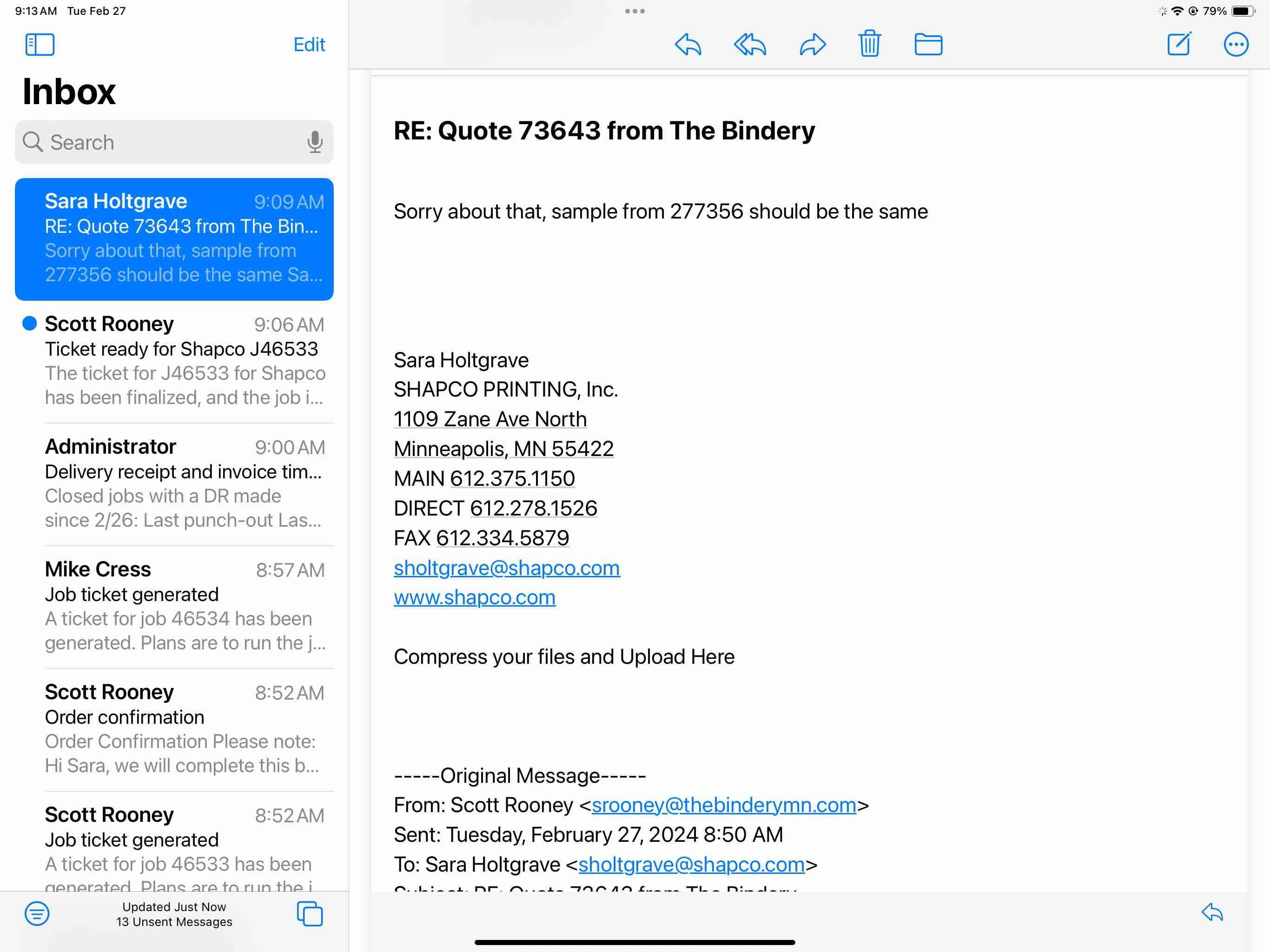Open the stacked windows icon below inbox
Image resolution: width=1270 pixels, height=952 pixels.
[x=310, y=913]
